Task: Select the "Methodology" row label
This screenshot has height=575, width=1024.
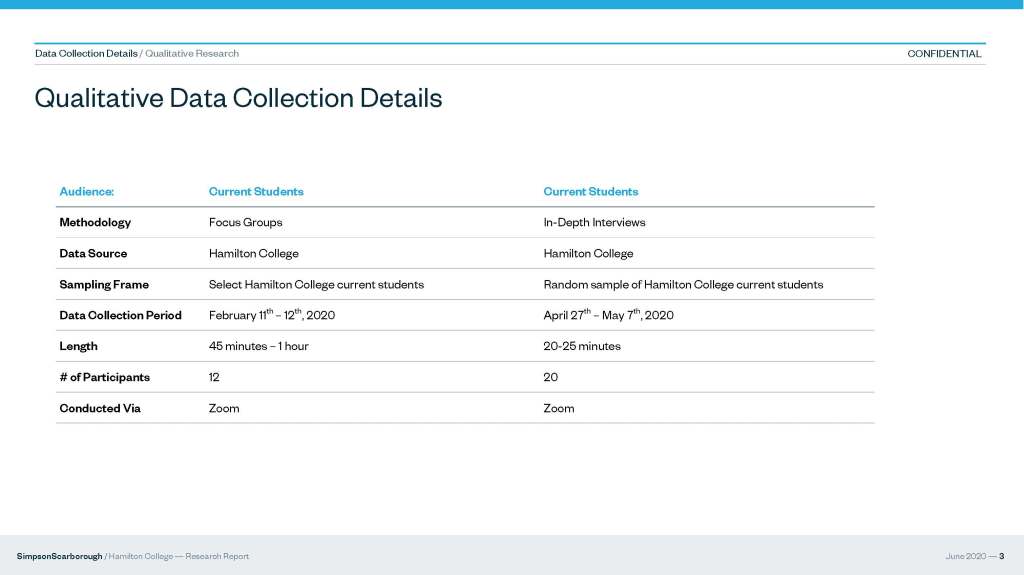Action: coord(95,222)
